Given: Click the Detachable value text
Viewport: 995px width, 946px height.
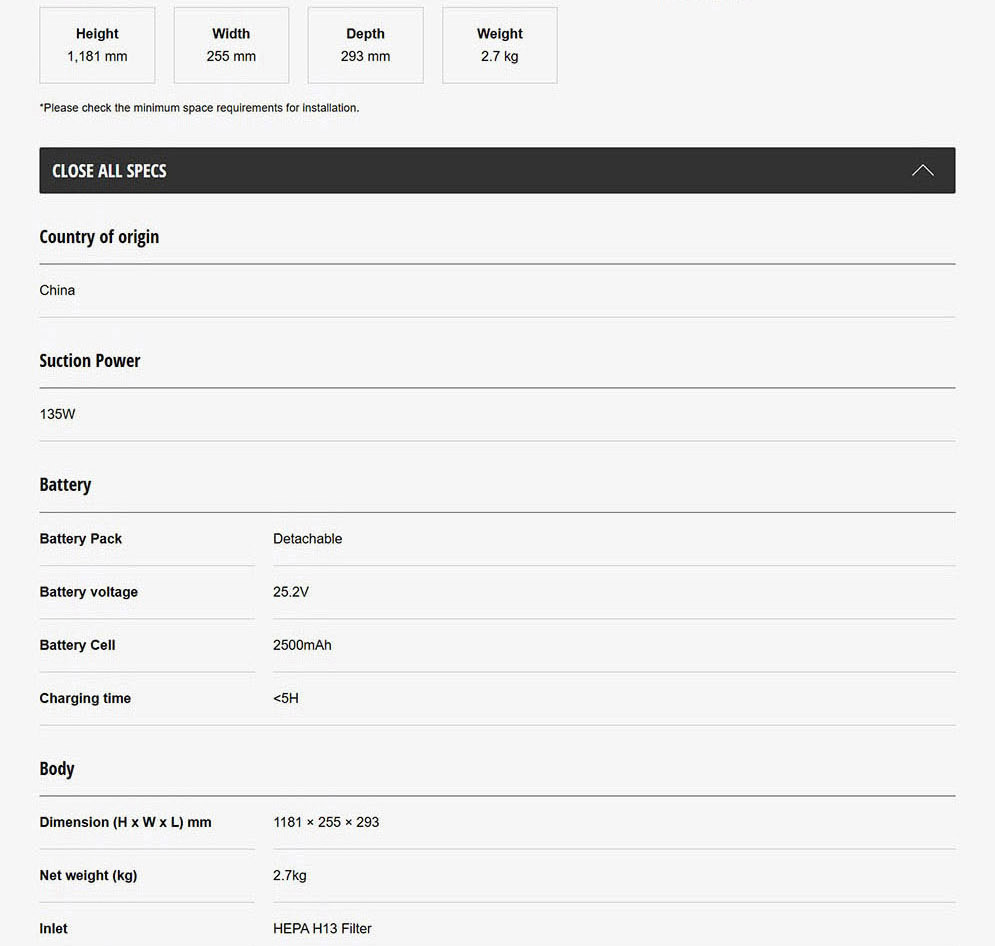Looking at the screenshot, I should (x=308, y=539).
